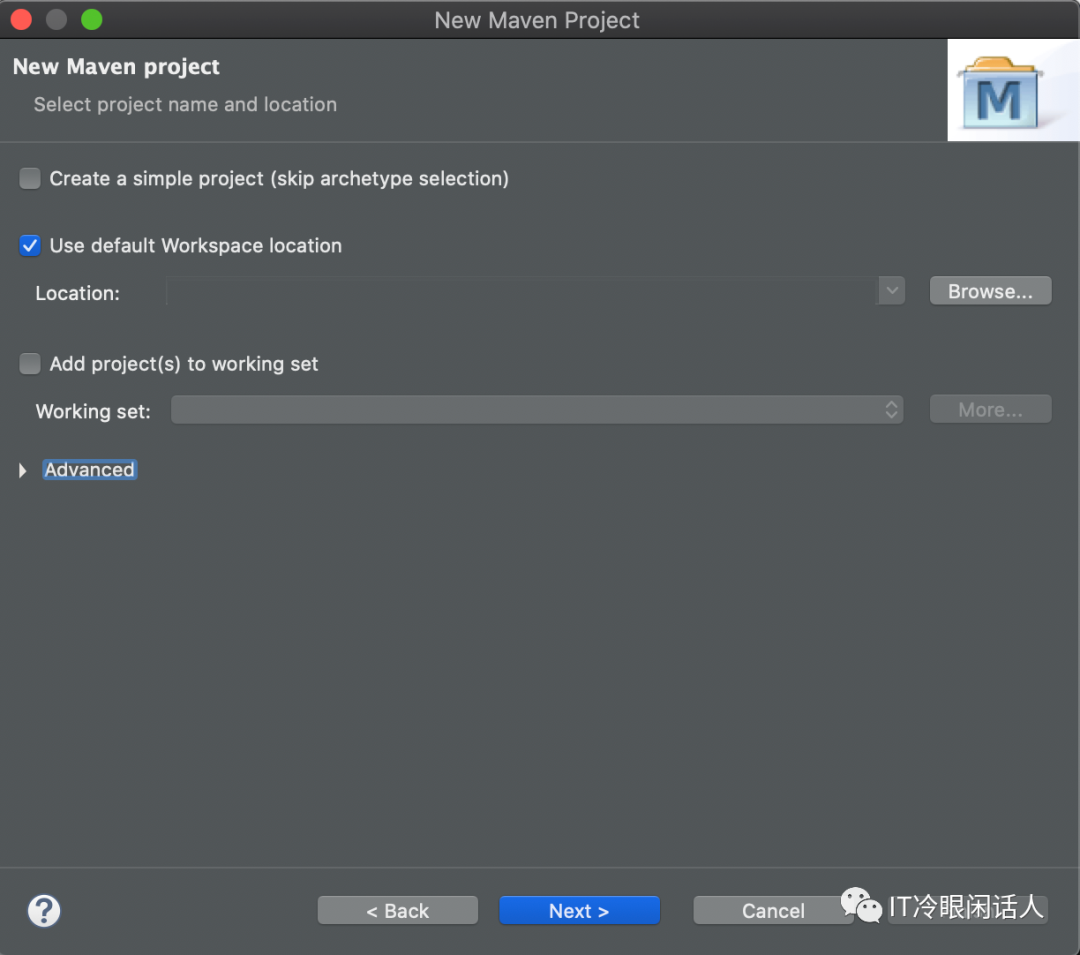Close the New Maven Project window
The image size is (1080, 955).
pos(21,19)
